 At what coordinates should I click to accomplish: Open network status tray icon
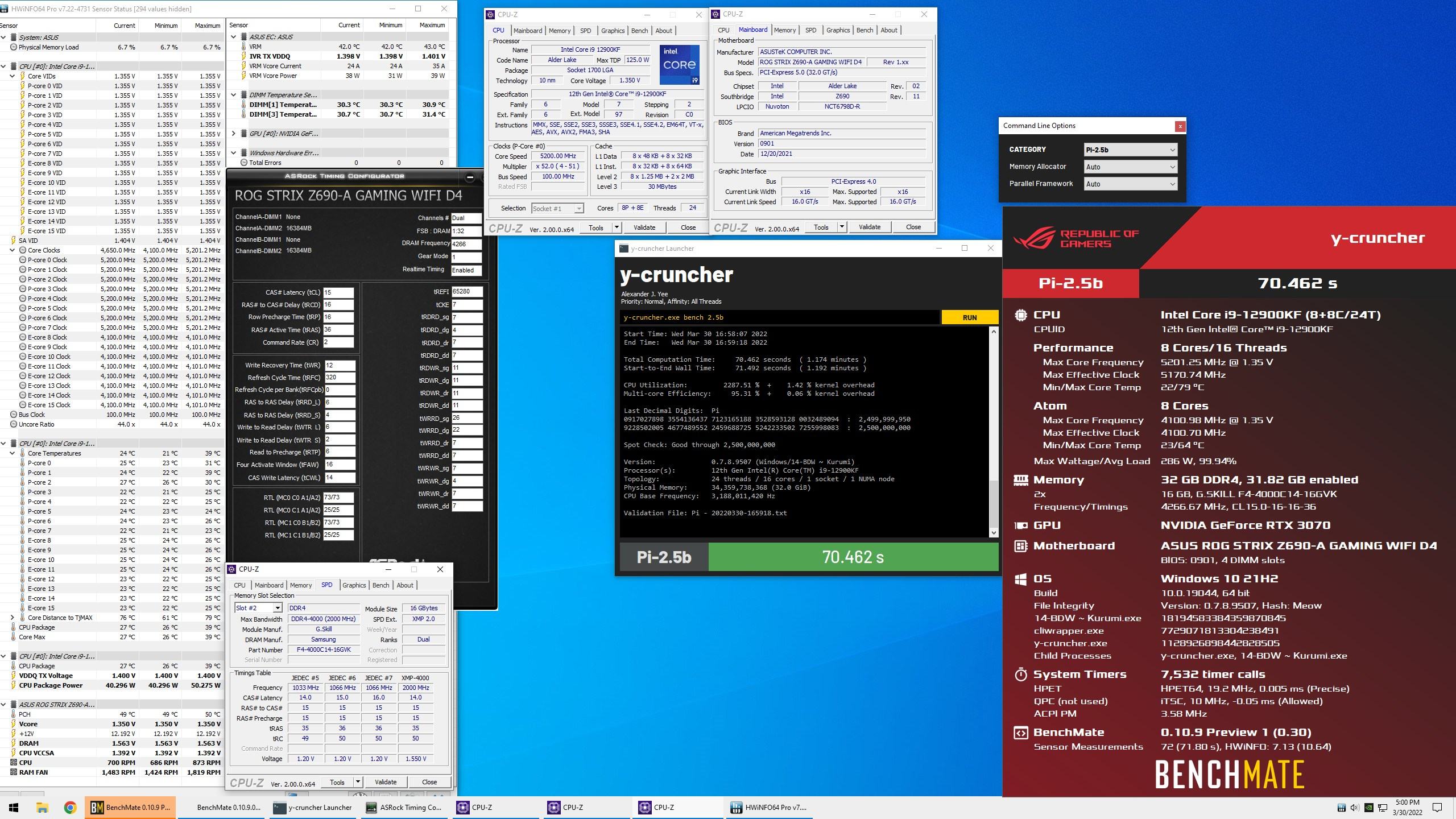[1382, 808]
